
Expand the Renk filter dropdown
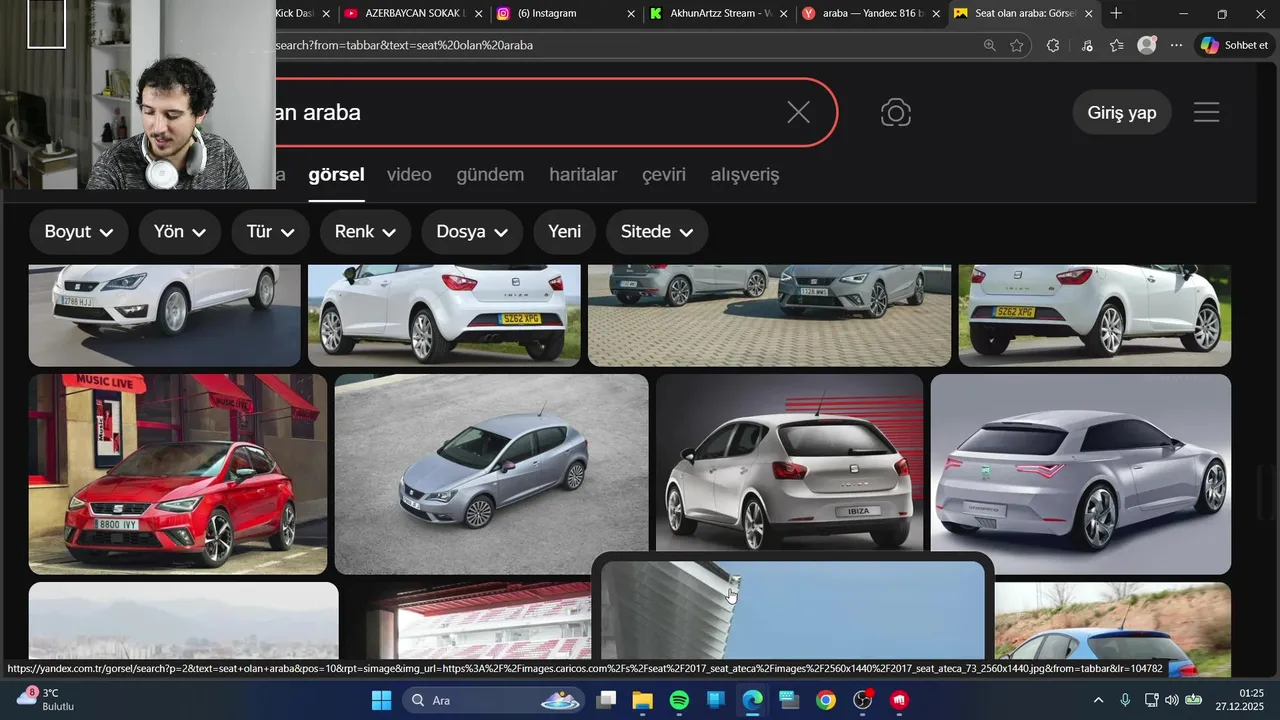click(365, 232)
